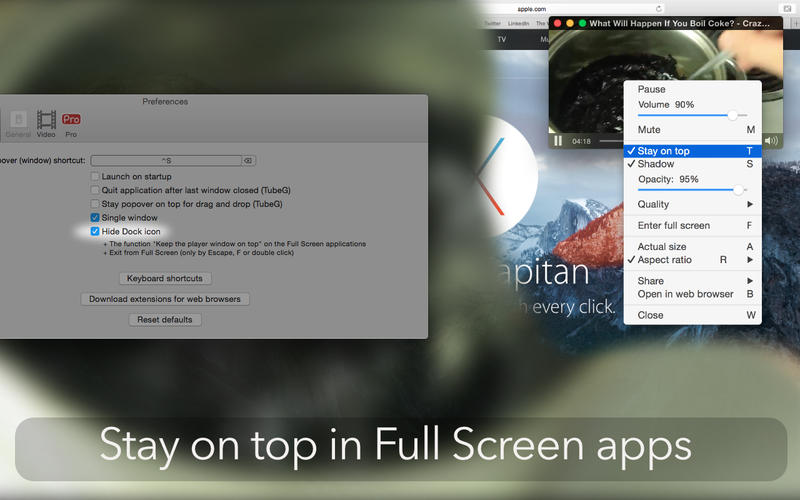Choose Pause from the context menu
The height and width of the screenshot is (500, 800).
point(692,89)
